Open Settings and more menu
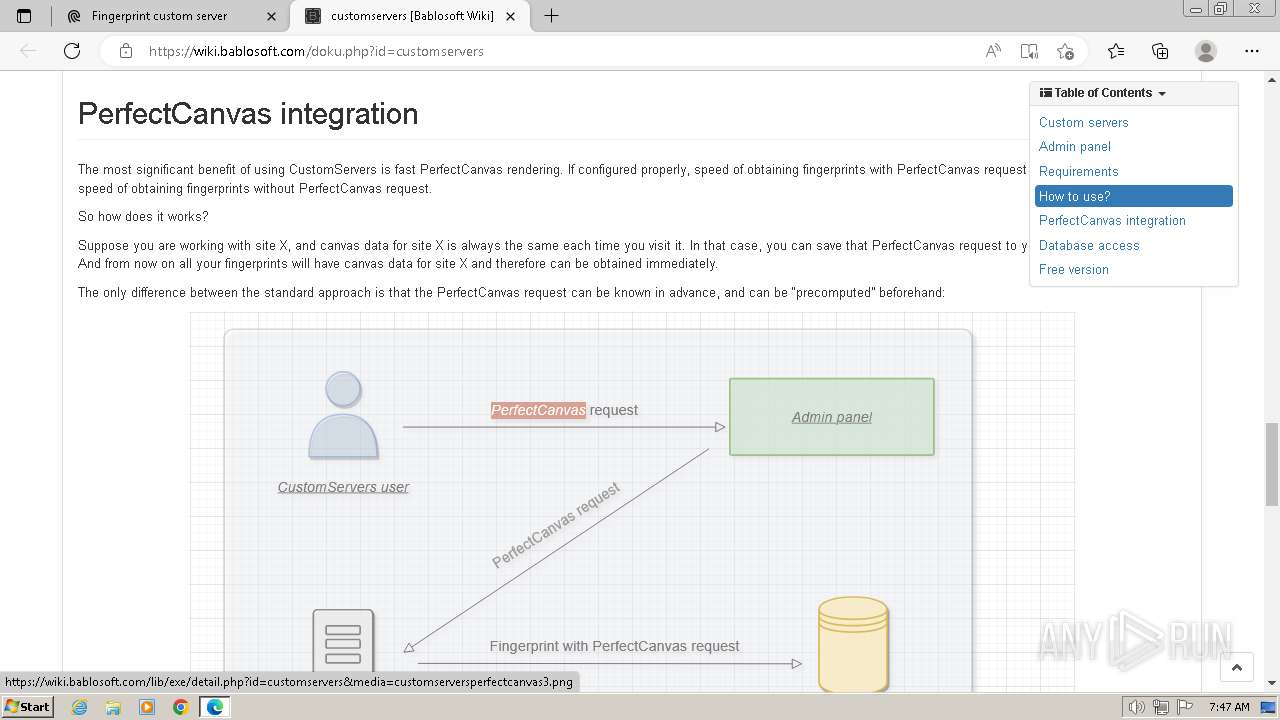 (x=1252, y=51)
